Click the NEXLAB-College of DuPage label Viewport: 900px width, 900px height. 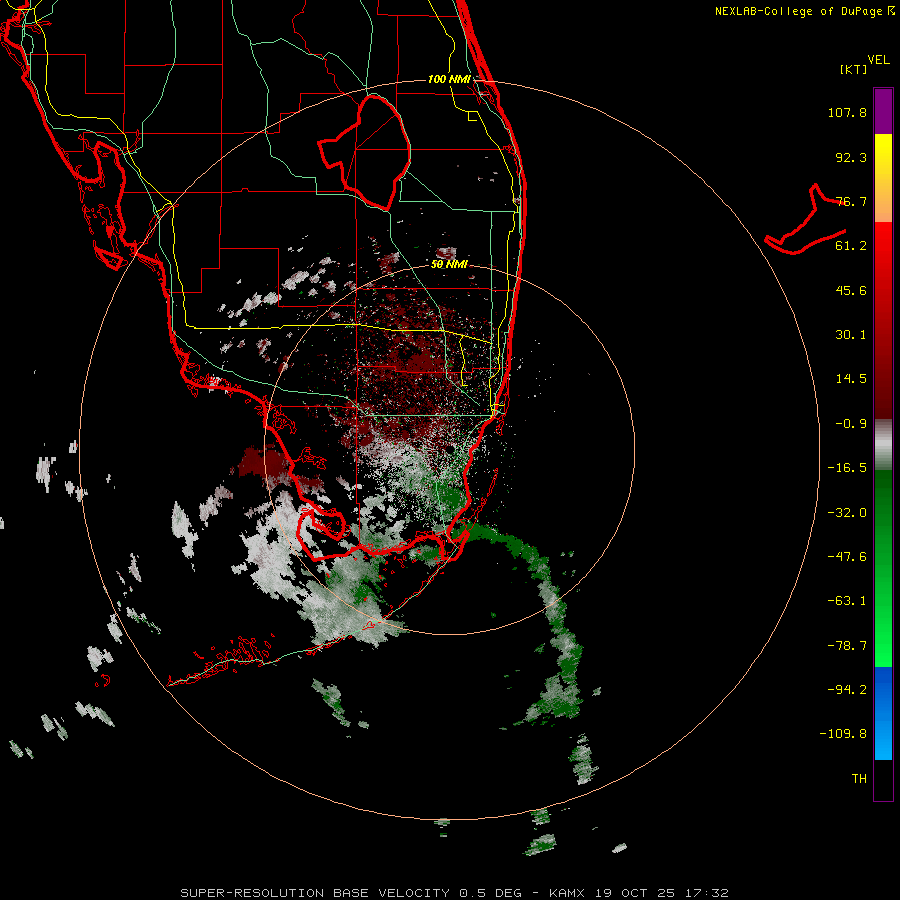tap(805, 11)
